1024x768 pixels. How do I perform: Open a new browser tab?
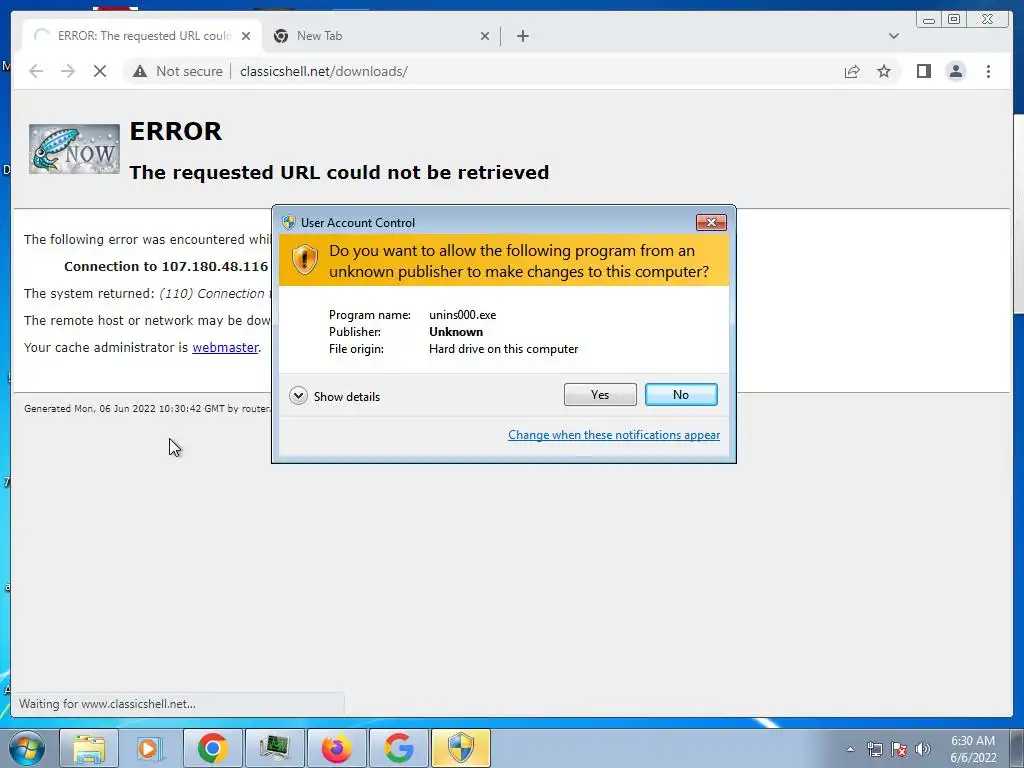522,36
